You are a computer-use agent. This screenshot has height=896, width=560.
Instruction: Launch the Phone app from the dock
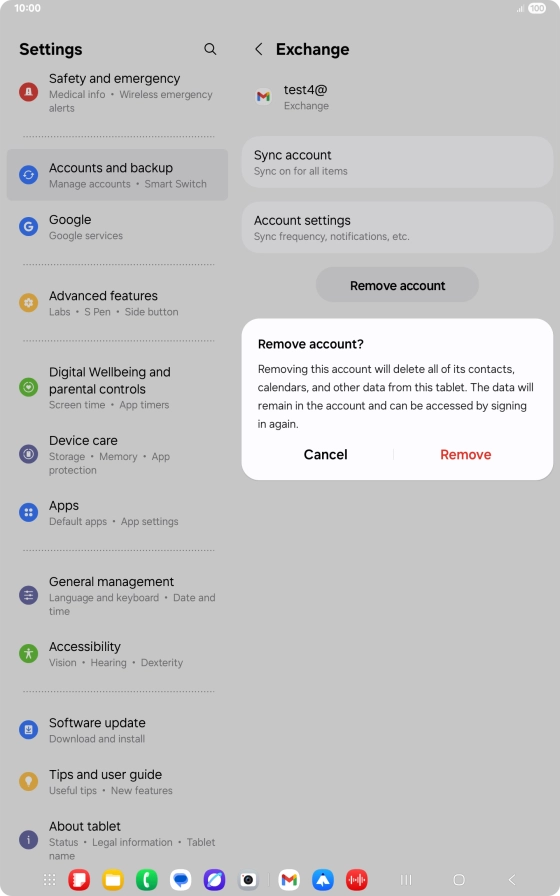pos(147,879)
